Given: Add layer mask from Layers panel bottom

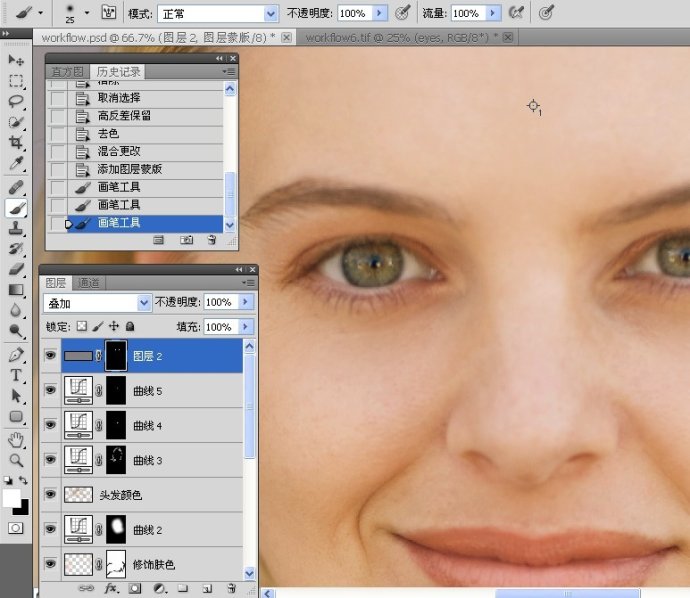Looking at the screenshot, I should point(135,588).
